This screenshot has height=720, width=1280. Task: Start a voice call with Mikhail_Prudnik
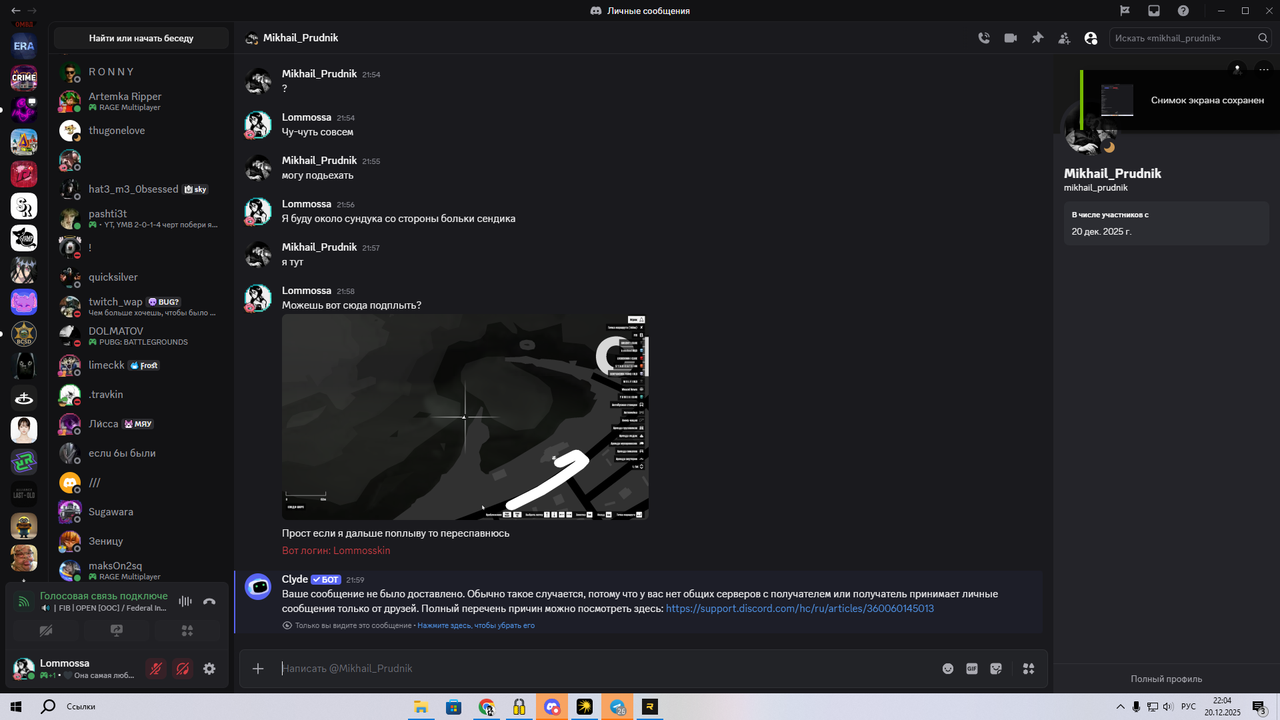point(983,37)
